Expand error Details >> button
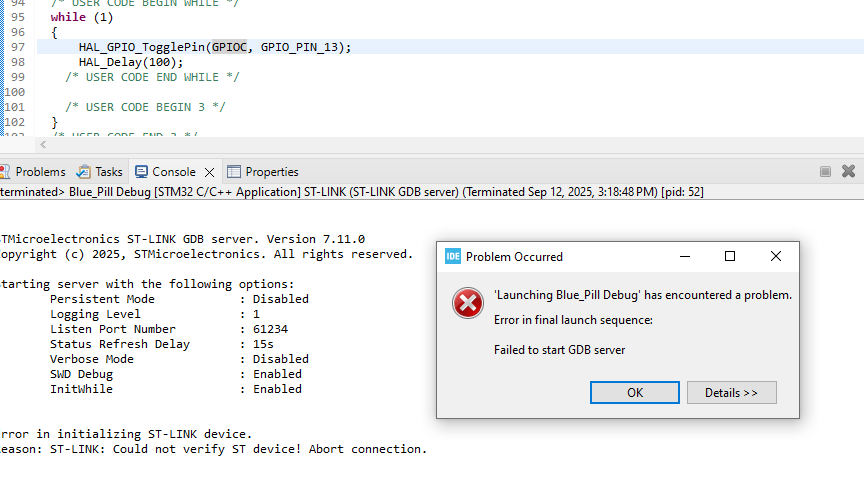Screen dimensions: 864x492 pyautogui.click(x=731, y=392)
